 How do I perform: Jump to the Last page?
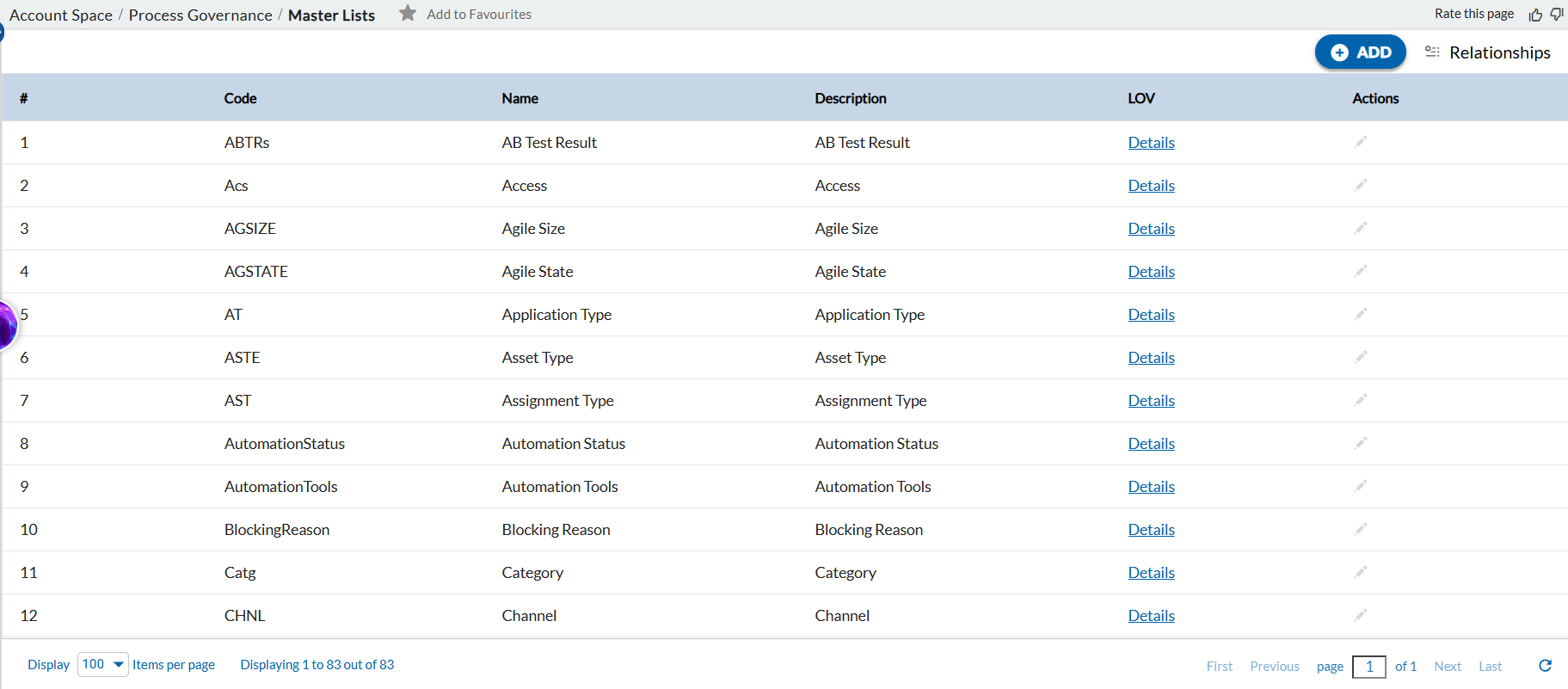(1490, 667)
